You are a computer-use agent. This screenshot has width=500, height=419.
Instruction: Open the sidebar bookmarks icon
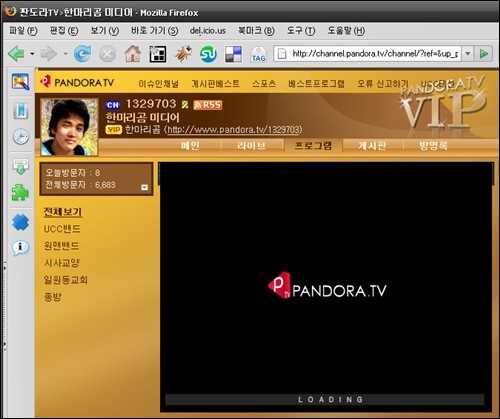(20, 110)
